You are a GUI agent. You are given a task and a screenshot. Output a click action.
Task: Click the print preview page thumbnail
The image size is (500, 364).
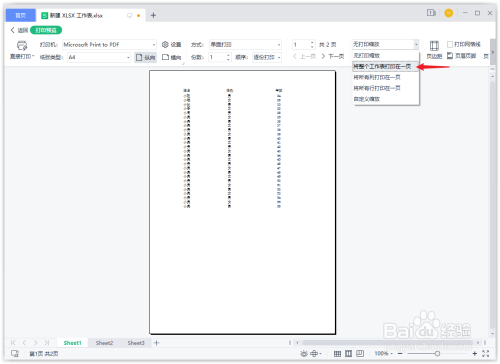(x=242, y=202)
